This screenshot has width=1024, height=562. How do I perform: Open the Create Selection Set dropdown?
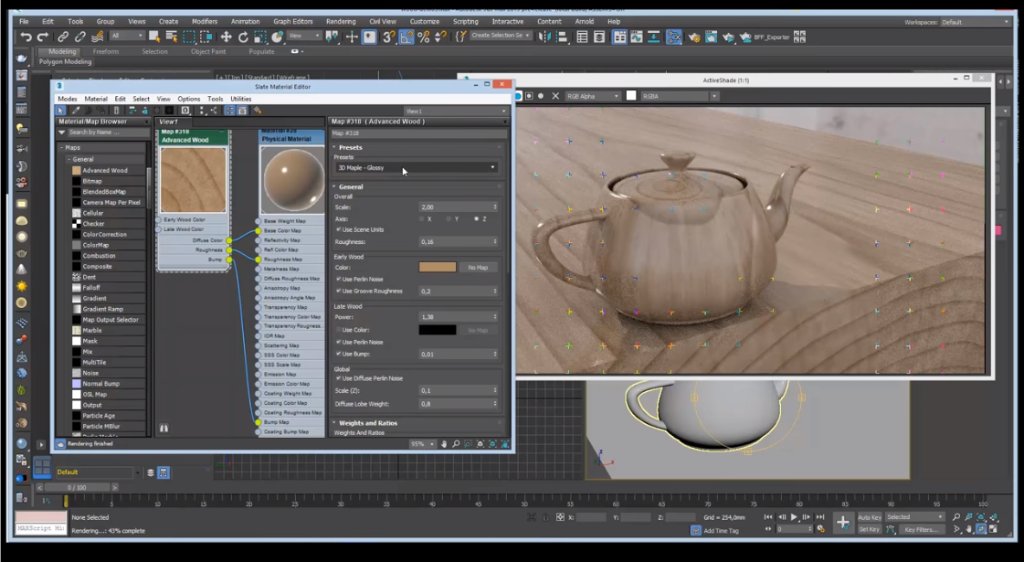pyautogui.click(x=501, y=36)
